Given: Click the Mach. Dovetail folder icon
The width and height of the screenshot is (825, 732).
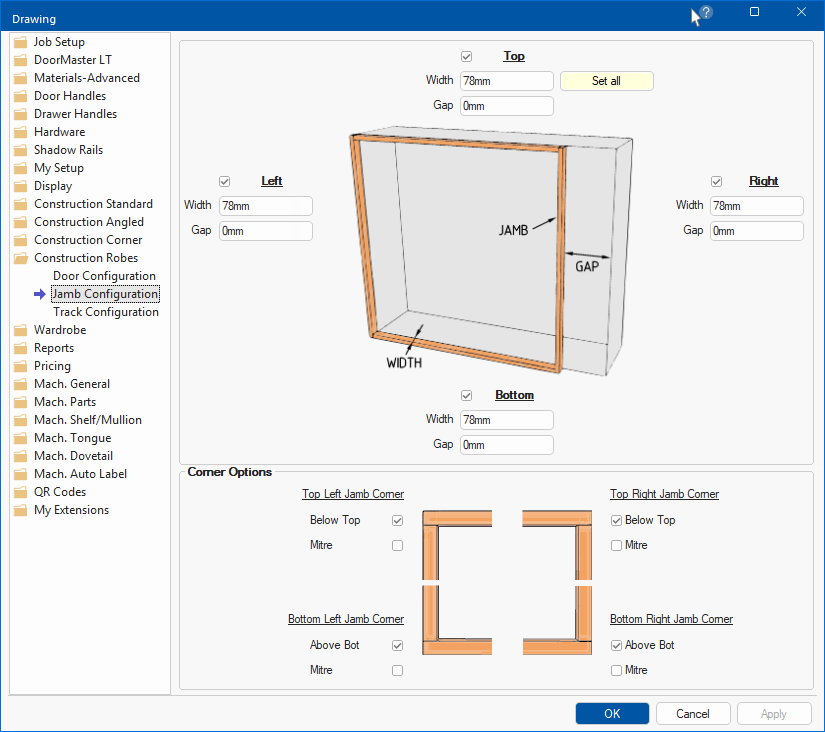Looking at the screenshot, I should (21, 456).
